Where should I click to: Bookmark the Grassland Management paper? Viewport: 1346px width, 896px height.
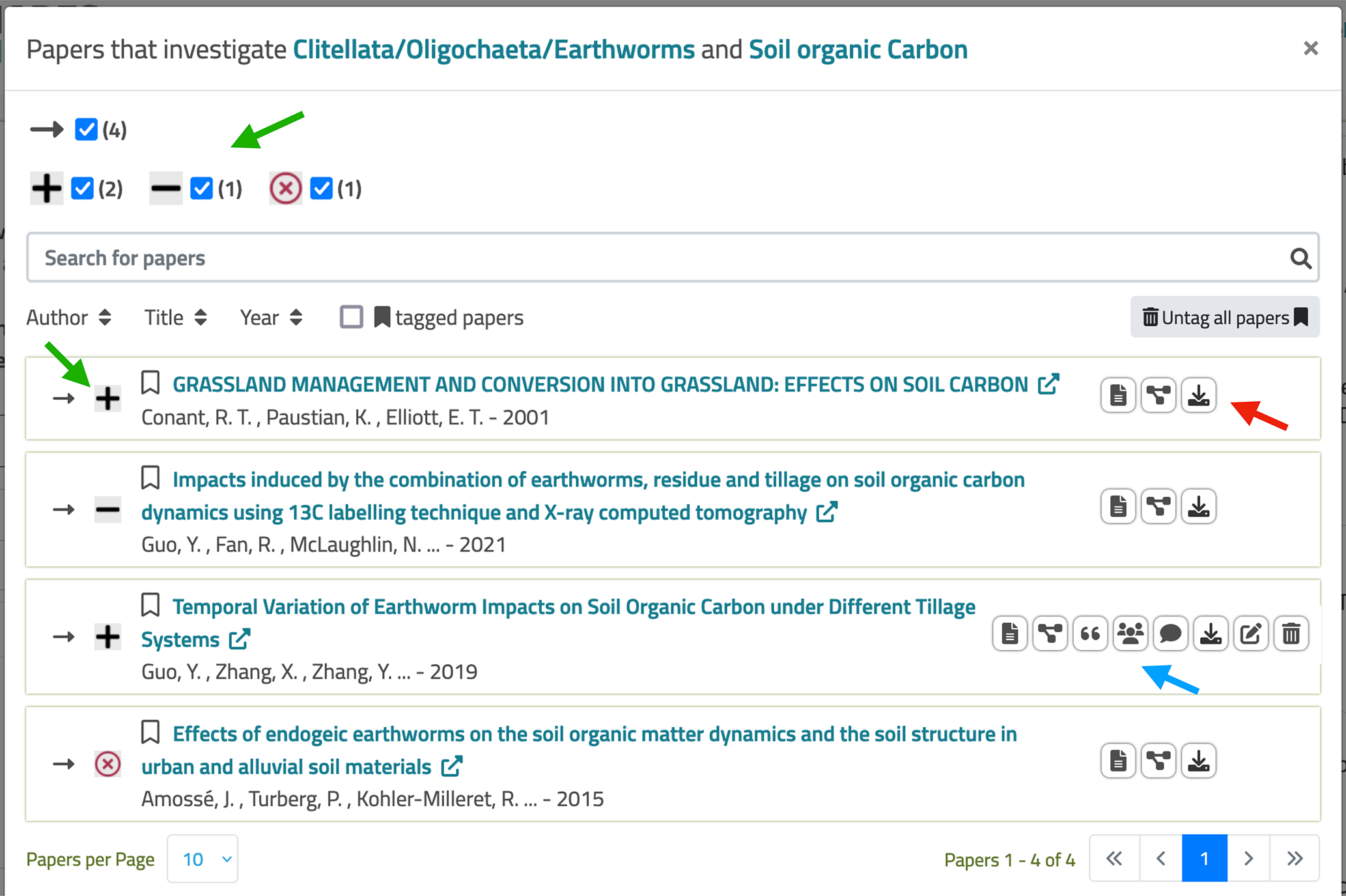click(x=150, y=383)
